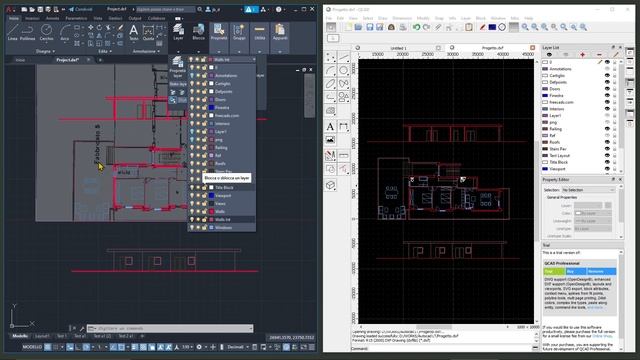Click the AutoCAD command line input field
Image resolution: width=640 pixels, height=360 pixels.
(x=170, y=328)
